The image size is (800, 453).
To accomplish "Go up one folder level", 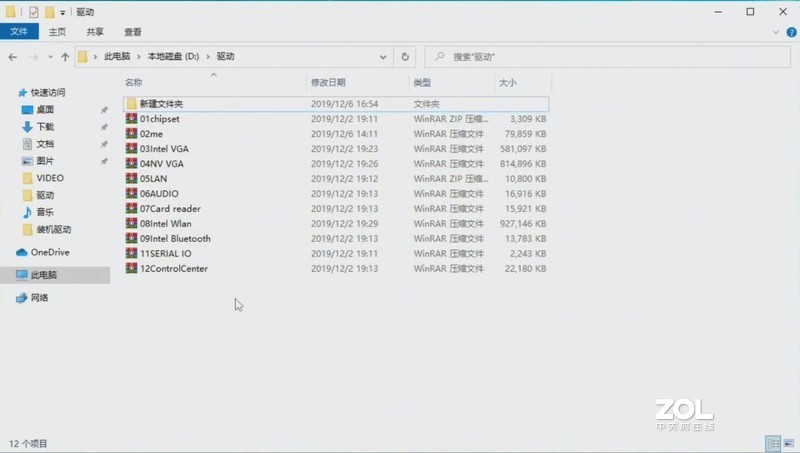I will click(x=65, y=57).
